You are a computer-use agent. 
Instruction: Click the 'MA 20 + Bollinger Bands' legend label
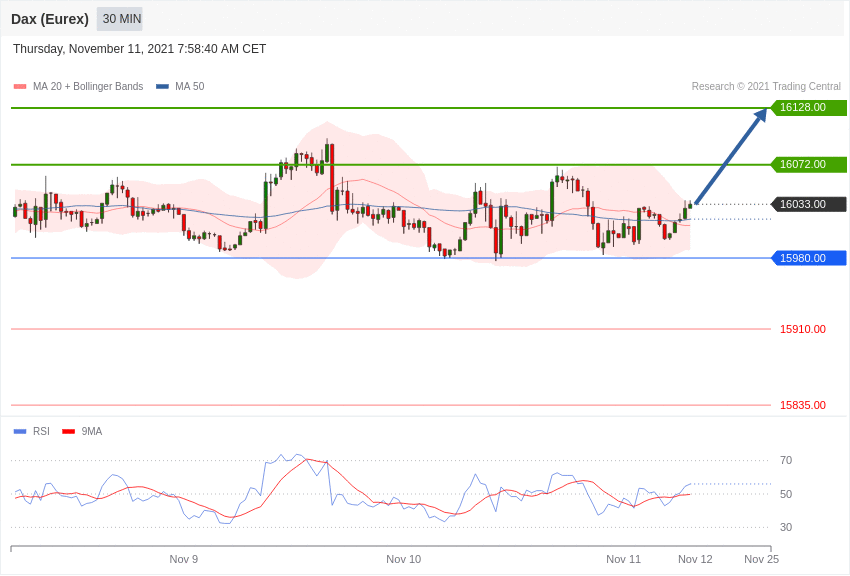click(x=88, y=86)
